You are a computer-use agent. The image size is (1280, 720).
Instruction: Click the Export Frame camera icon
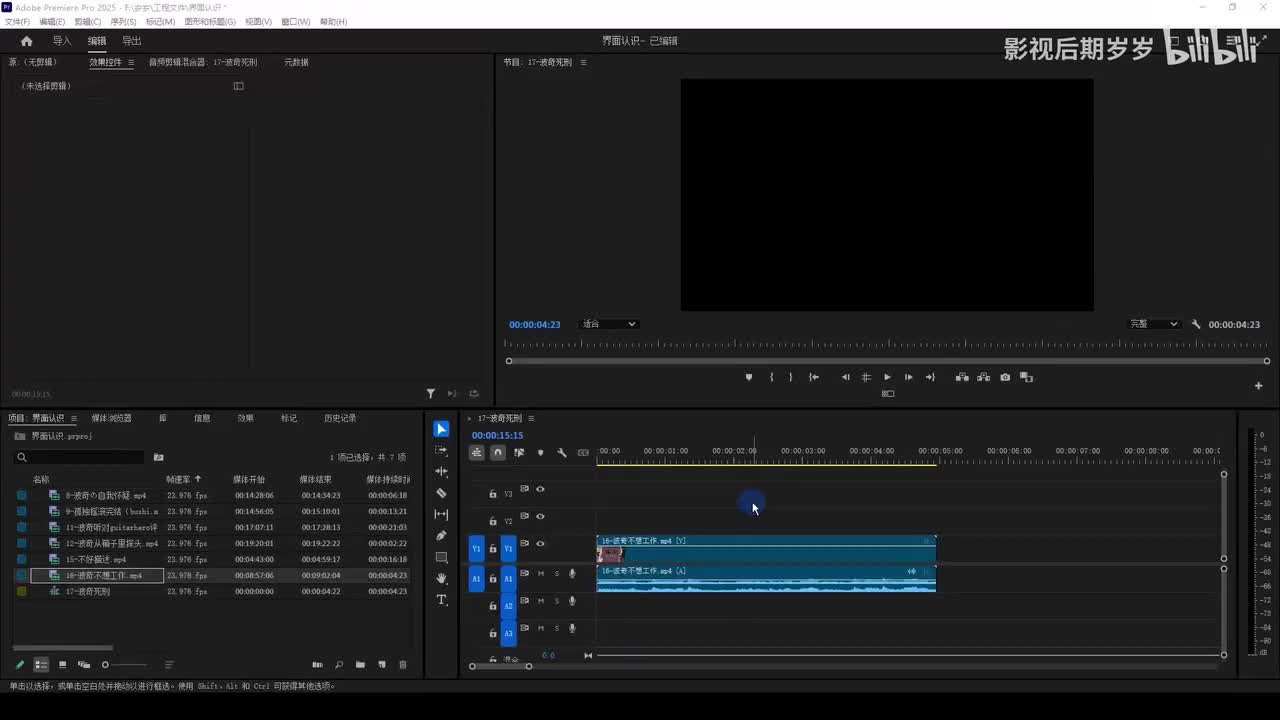1005,377
